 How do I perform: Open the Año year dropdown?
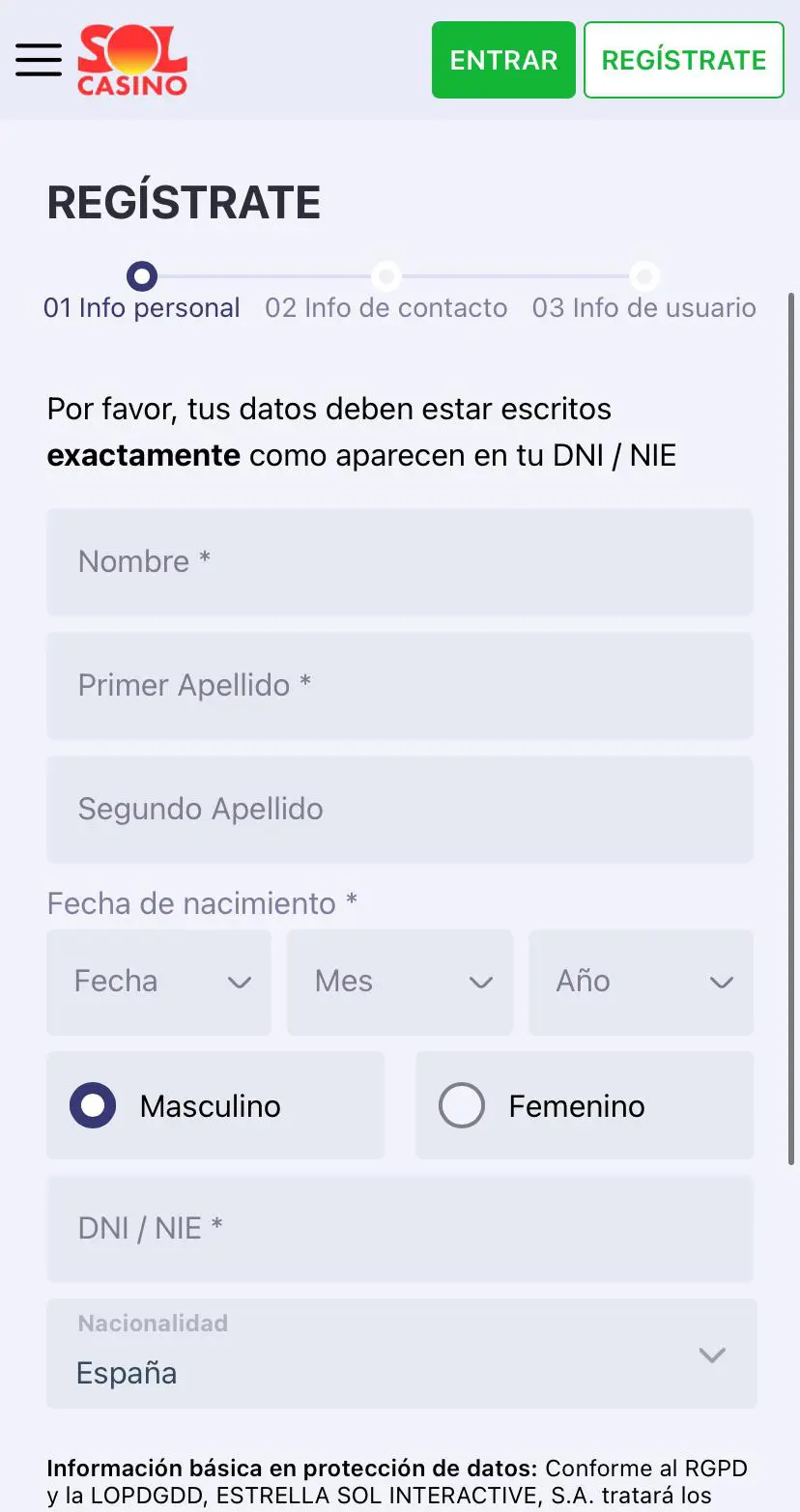click(x=641, y=982)
